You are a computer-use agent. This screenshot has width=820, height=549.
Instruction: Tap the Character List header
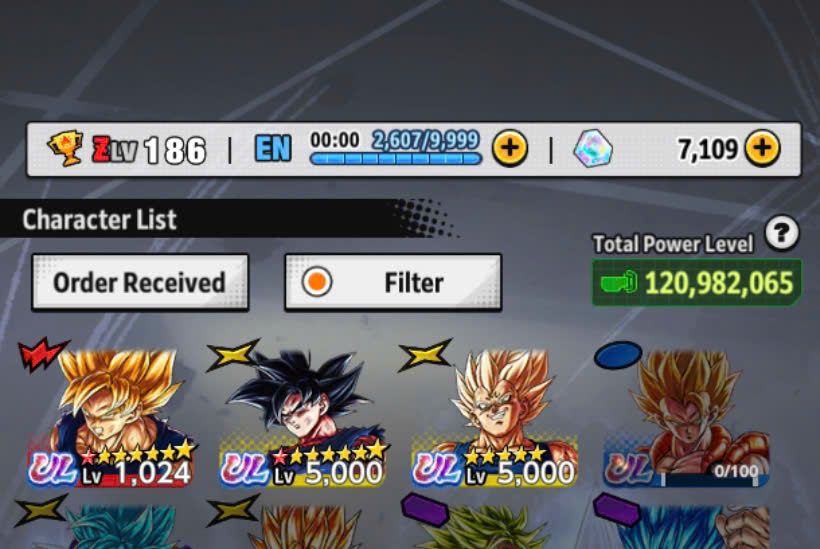[99, 220]
